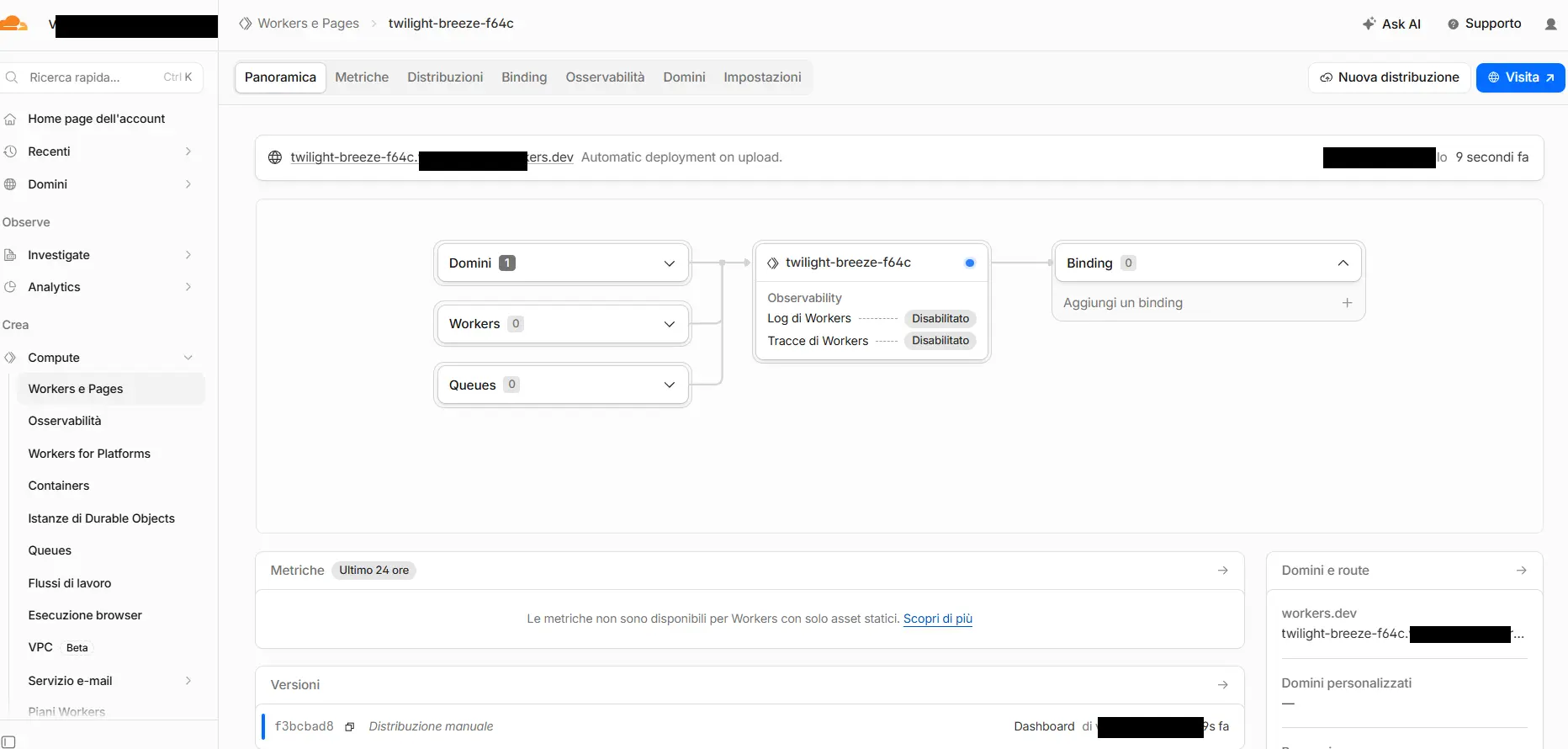Image resolution: width=1568 pixels, height=749 pixels.
Task: Select Workers e Pages in sidebar
Action: [x=110, y=389]
